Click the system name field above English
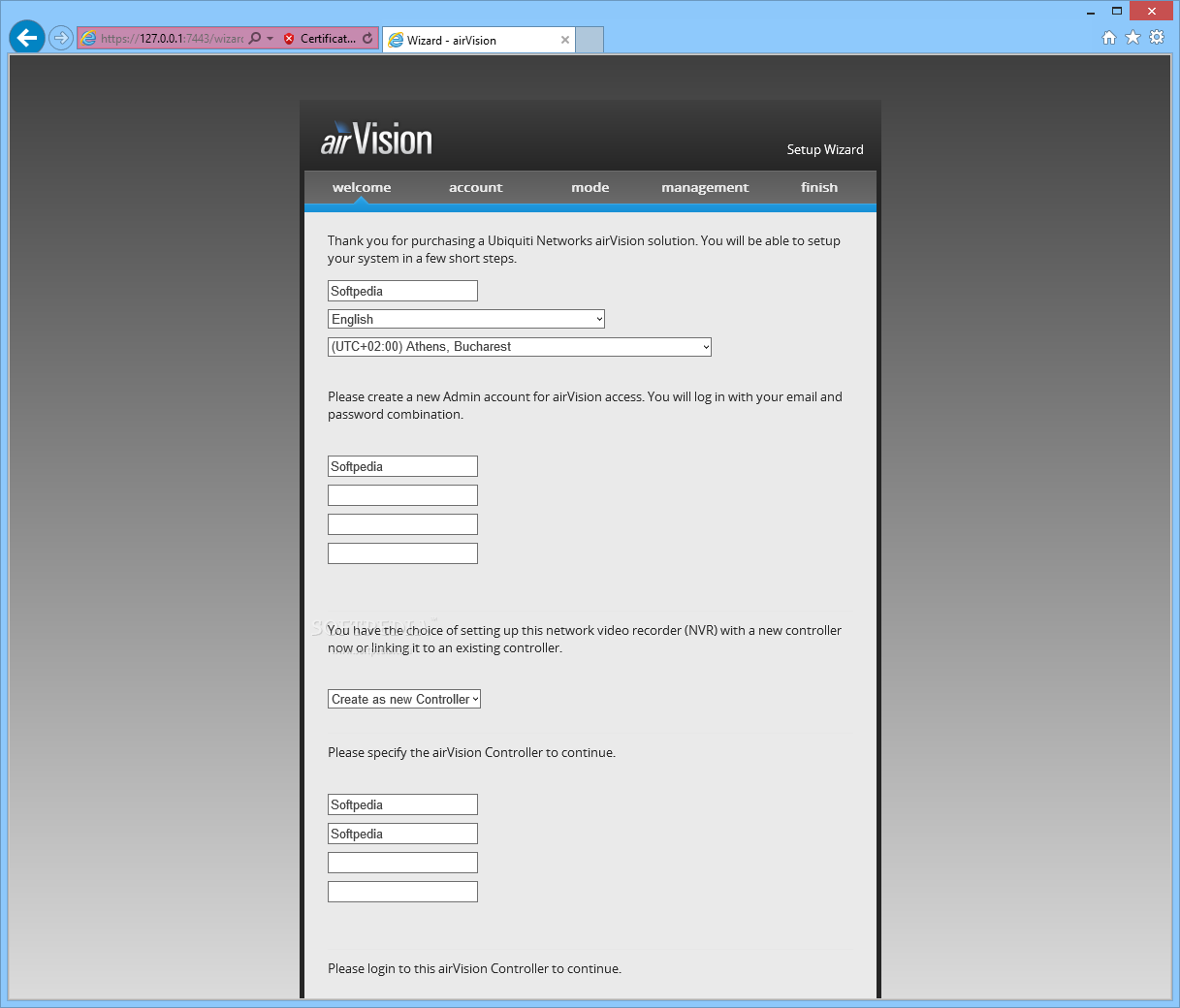The image size is (1180, 1008). 402,291
